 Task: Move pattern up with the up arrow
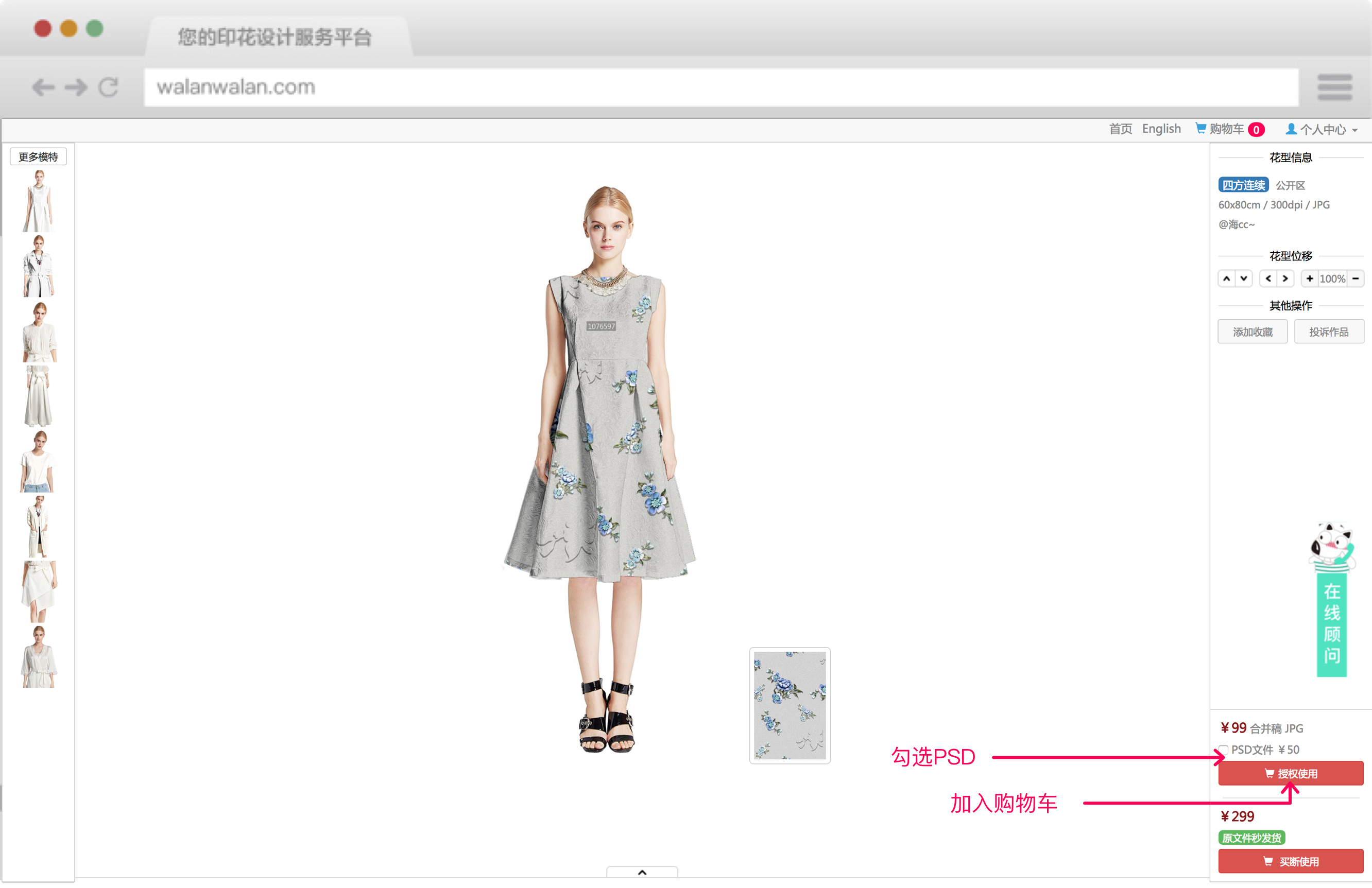(x=1226, y=279)
